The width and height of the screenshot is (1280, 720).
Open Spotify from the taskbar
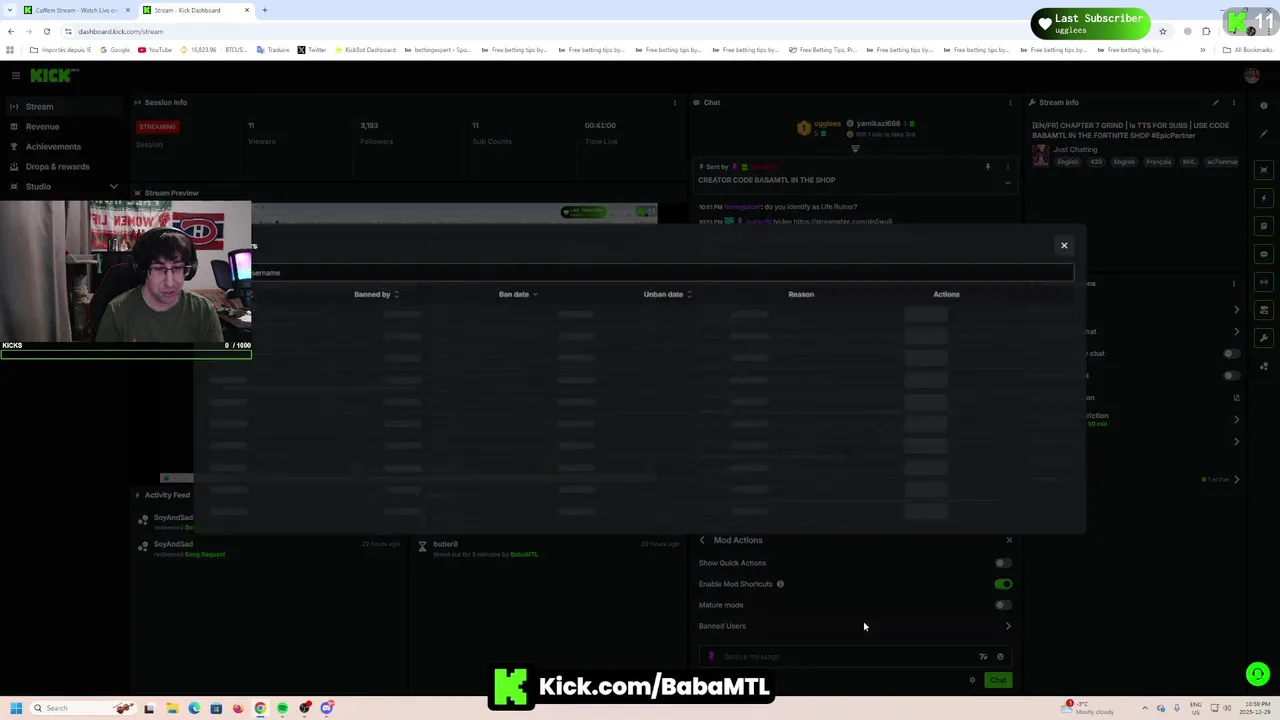tap(283, 708)
